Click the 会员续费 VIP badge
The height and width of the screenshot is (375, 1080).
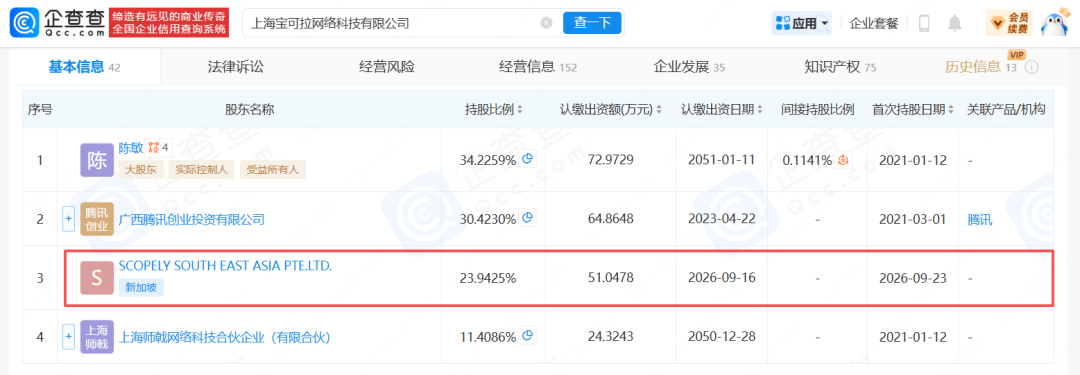coord(1008,23)
